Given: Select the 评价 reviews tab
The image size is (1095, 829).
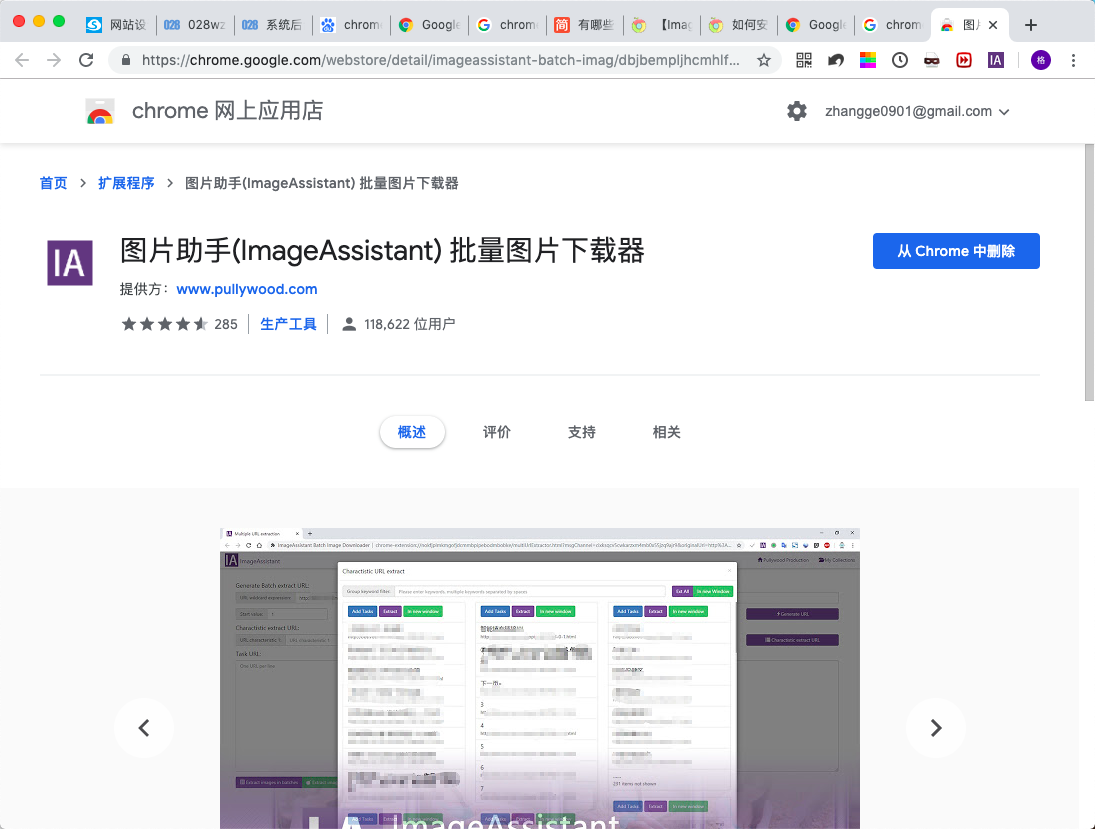Looking at the screenshot, I should (497, 432).
